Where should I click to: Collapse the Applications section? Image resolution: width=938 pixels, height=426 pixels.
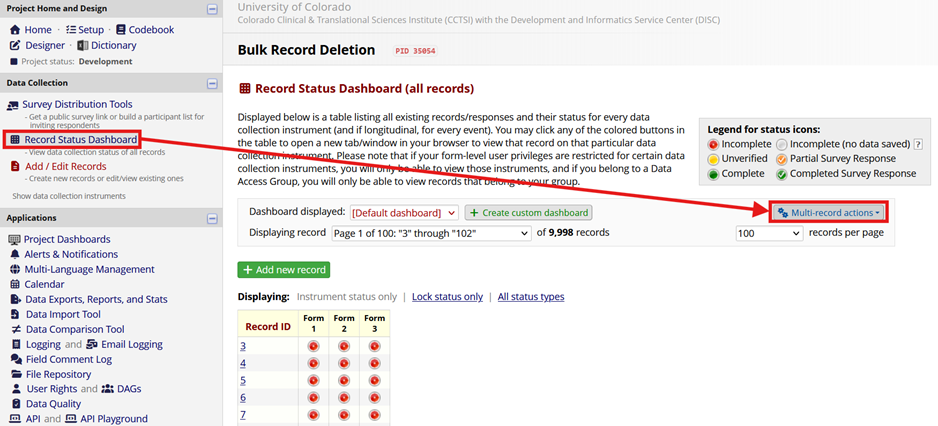coord(212,219)
